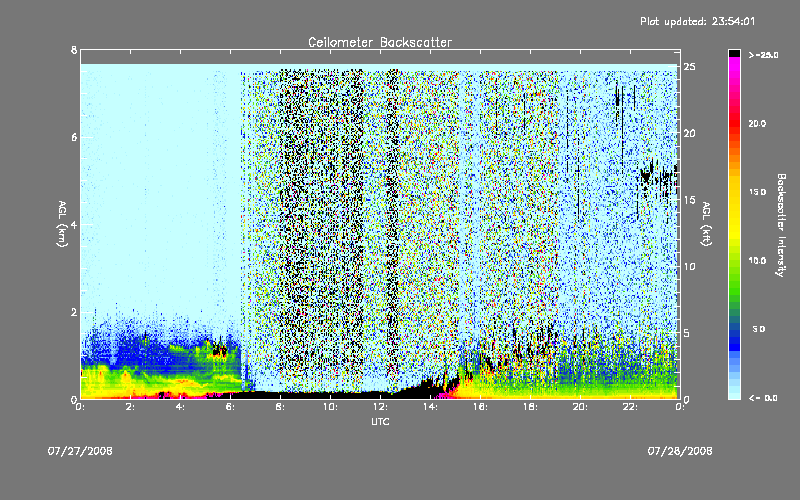Click the '8' km tick on the left axis
The height and width of the screenshot is (500, 800).
[x=74, y=50]
